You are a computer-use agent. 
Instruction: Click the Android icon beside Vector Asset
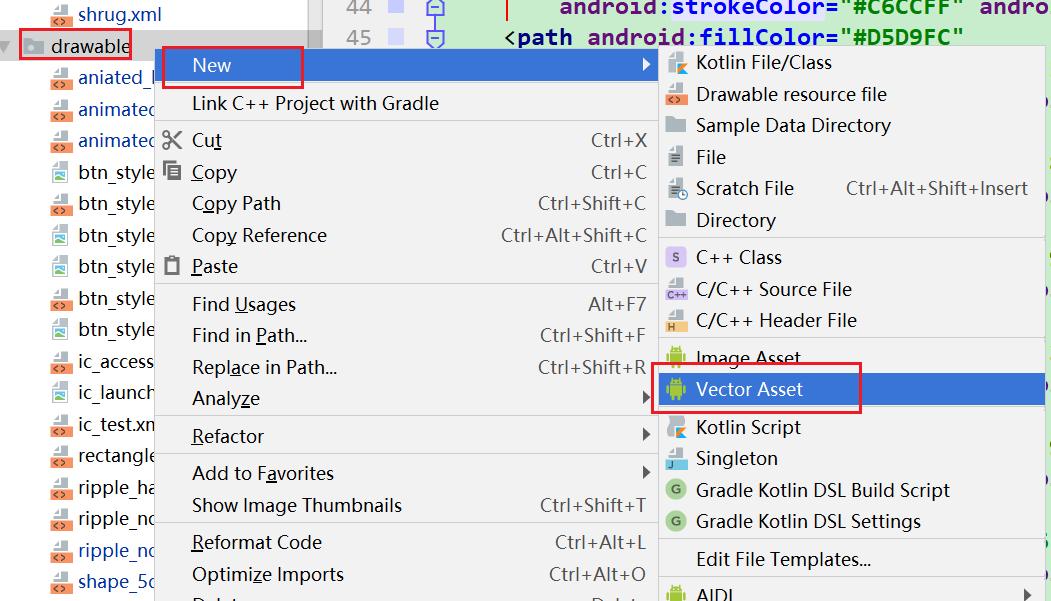tap(677, 389)
